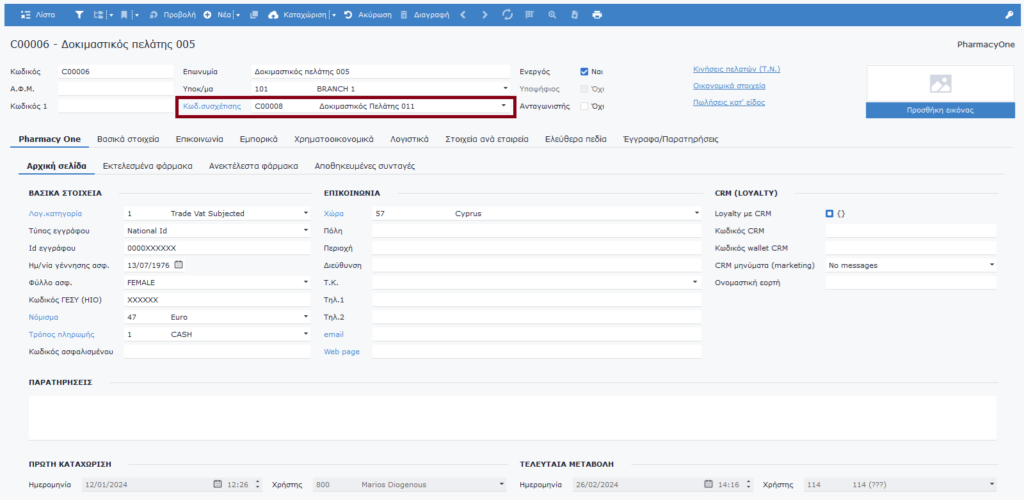The image size is (1024, 500).
Task: Open calendar picker for birth date
Action: click(x=179, y=265)
